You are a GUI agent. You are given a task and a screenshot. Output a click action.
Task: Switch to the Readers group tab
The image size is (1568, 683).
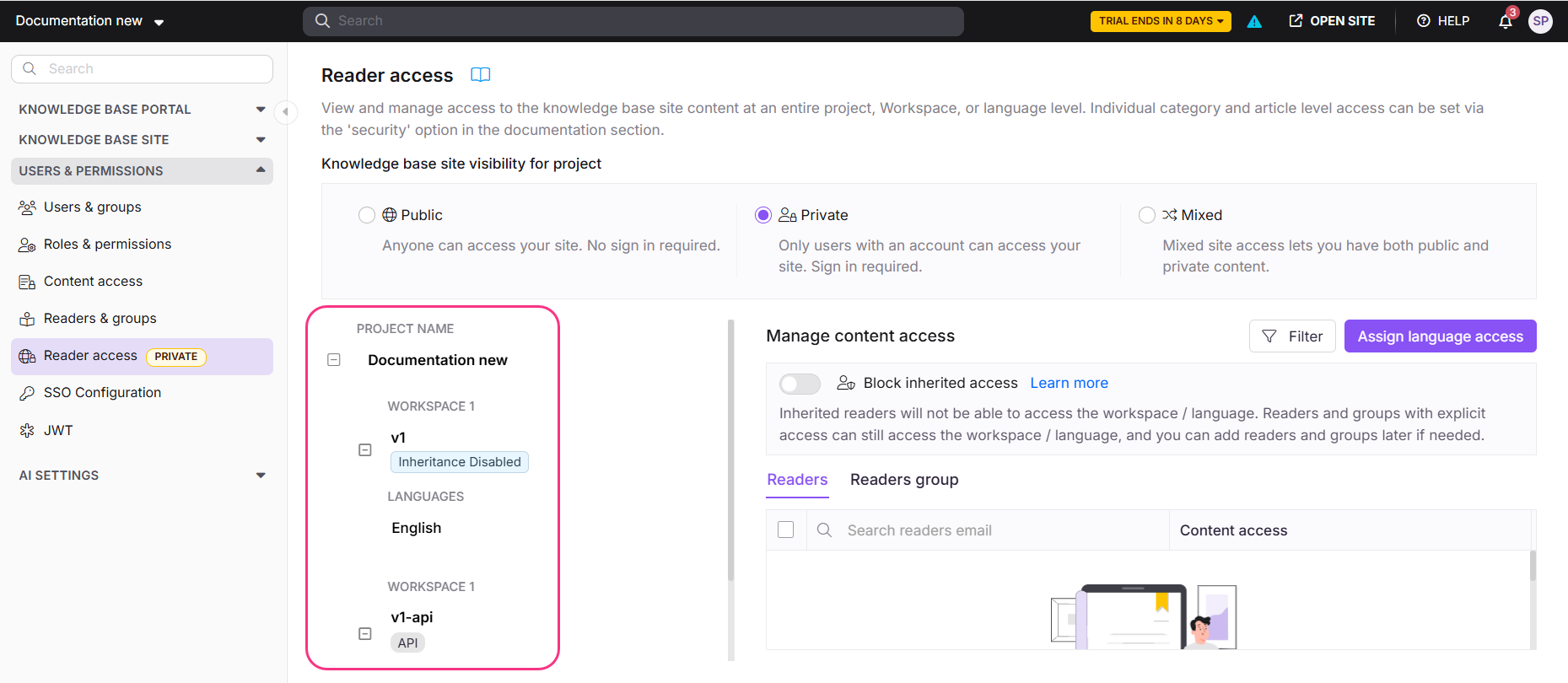point(904,480)
